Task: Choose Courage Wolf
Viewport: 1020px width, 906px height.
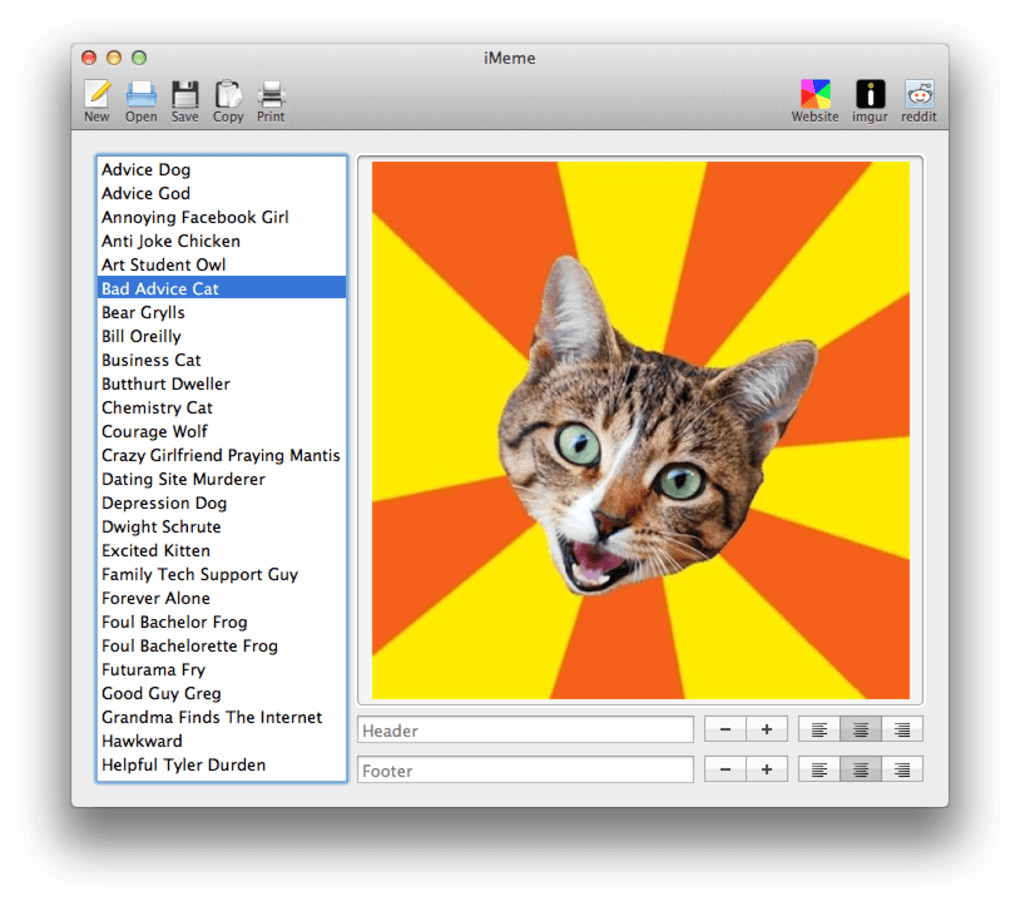Action: pyautogui.click(x=222, y=432)
